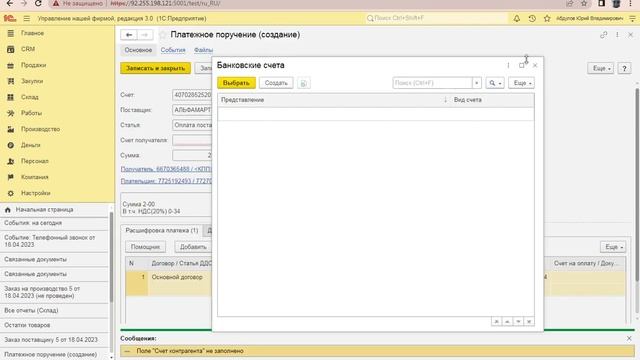Image resolution: width=640 pixels, height=360 pixels.
Task: Open Еще menu in Банковские счета dialog
Action: 522,83
